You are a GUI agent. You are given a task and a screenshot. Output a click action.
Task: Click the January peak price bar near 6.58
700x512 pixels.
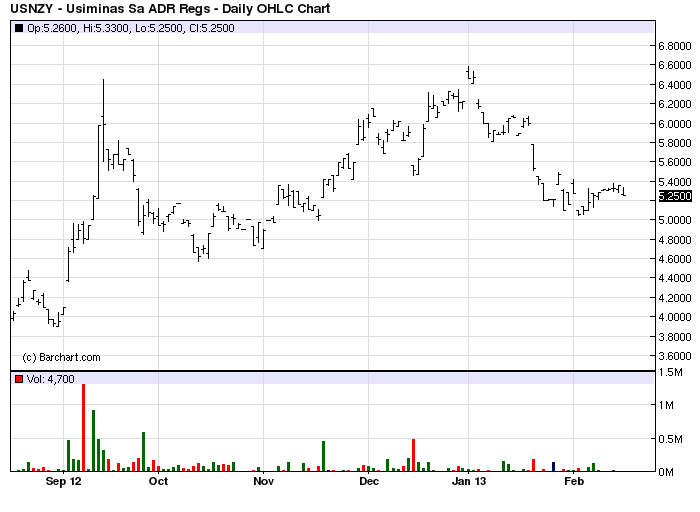[x=468, y=73]
